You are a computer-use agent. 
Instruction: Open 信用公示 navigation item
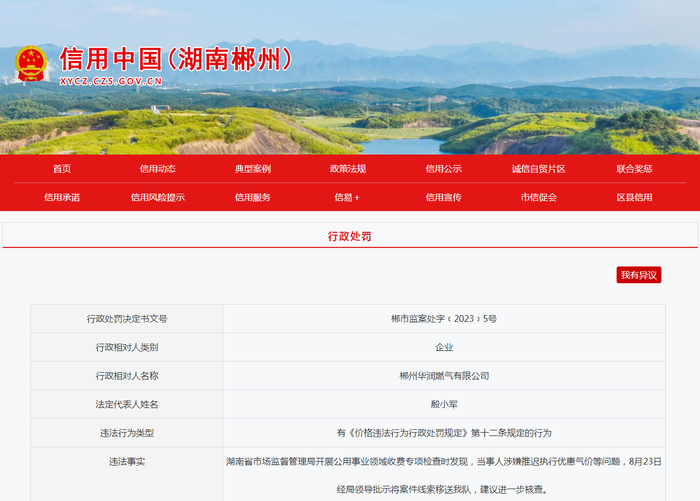pos(443,169)
